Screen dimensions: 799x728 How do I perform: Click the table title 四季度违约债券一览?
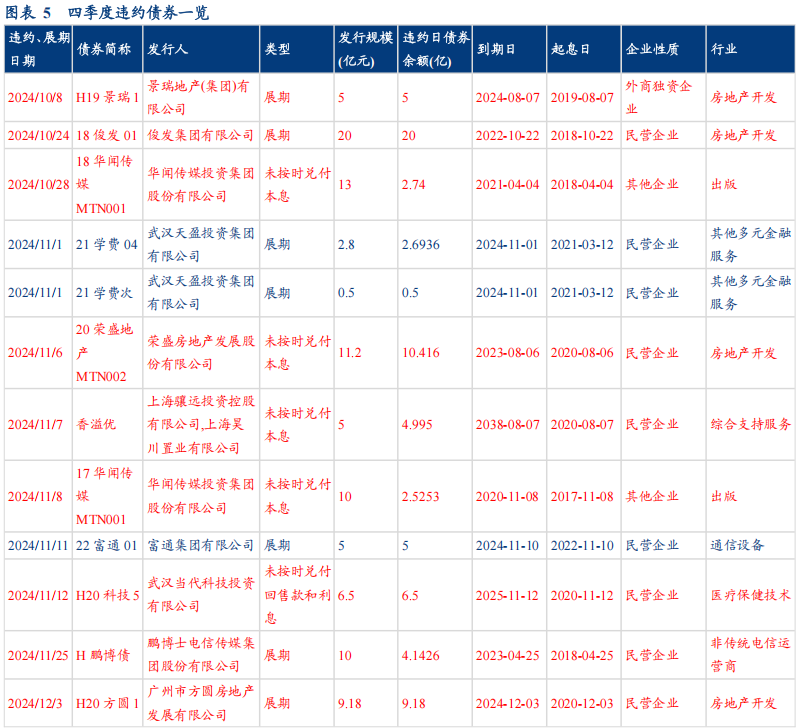[138, 12]
